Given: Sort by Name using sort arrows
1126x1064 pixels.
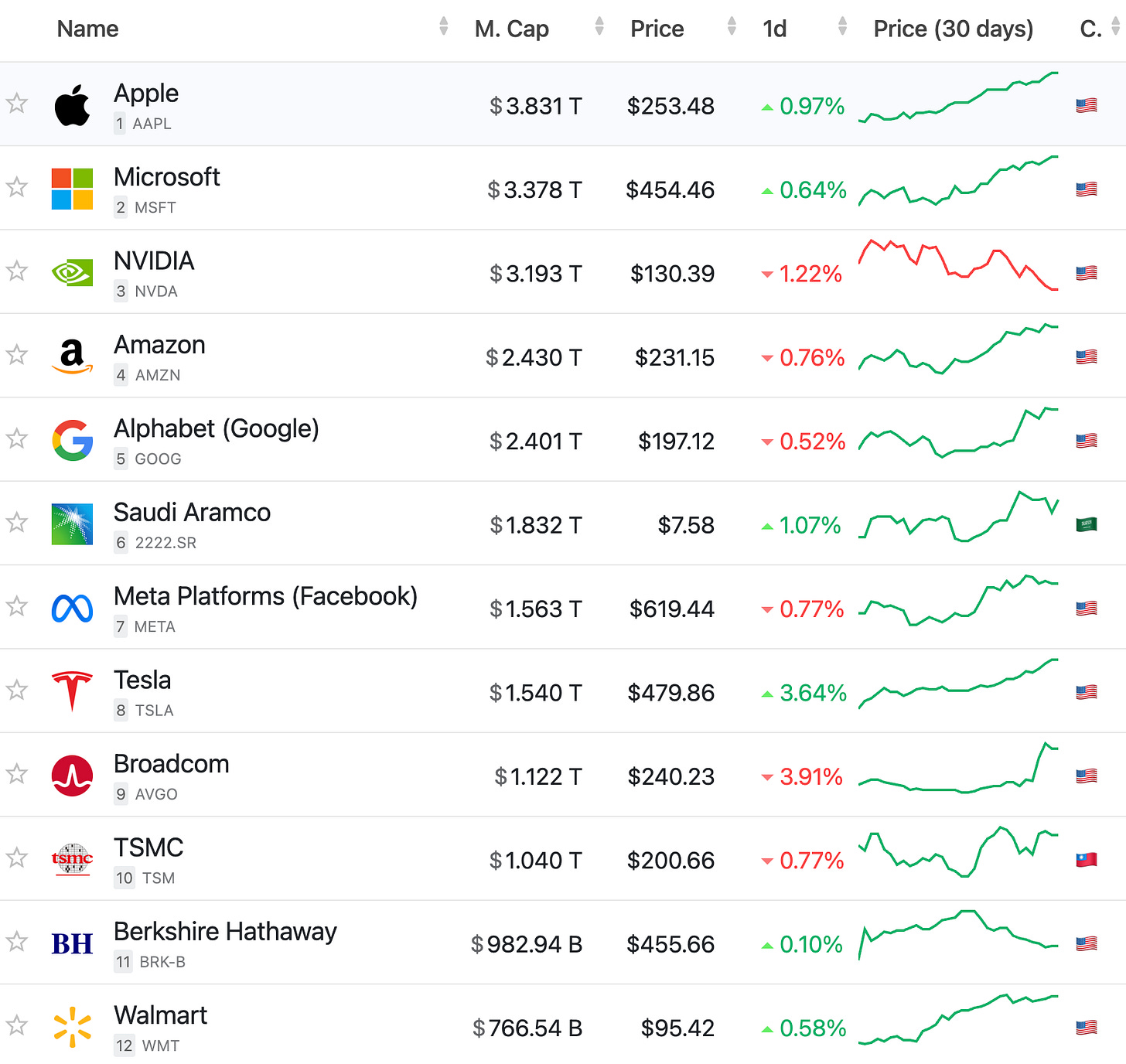Looking at the screenshot, I should 443,26.
